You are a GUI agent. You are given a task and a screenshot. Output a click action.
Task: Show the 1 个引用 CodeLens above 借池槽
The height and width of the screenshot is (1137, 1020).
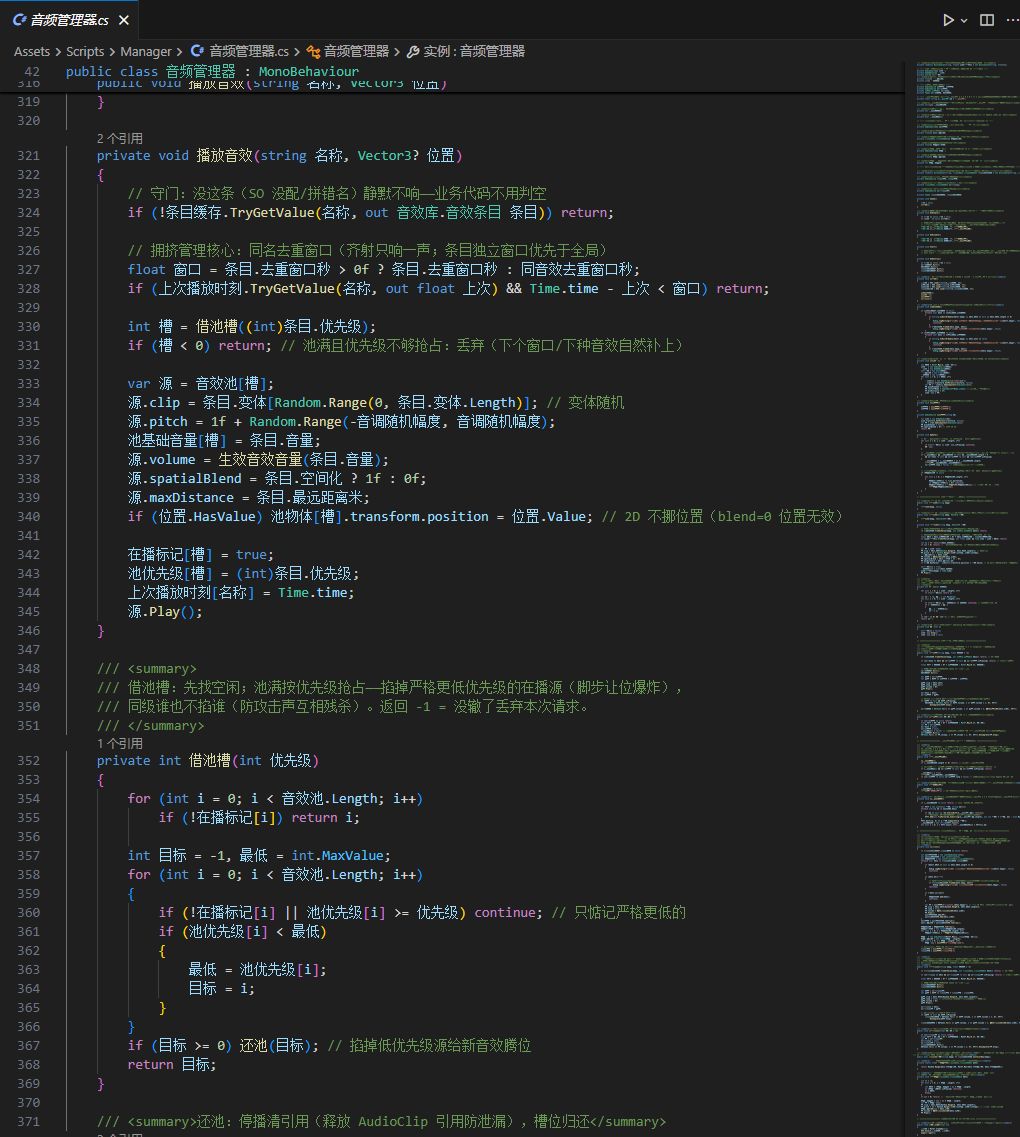pos(120,743)
